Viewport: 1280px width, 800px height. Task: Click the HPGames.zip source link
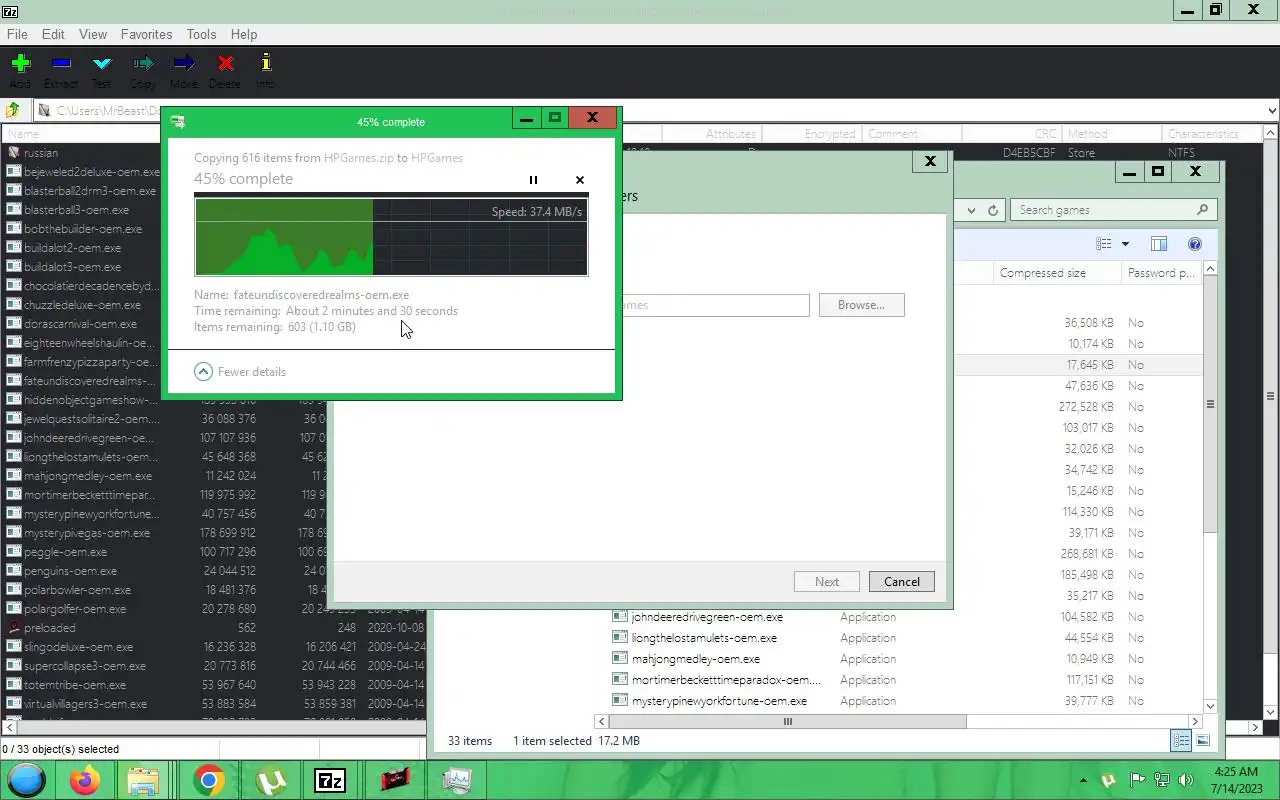358,158
